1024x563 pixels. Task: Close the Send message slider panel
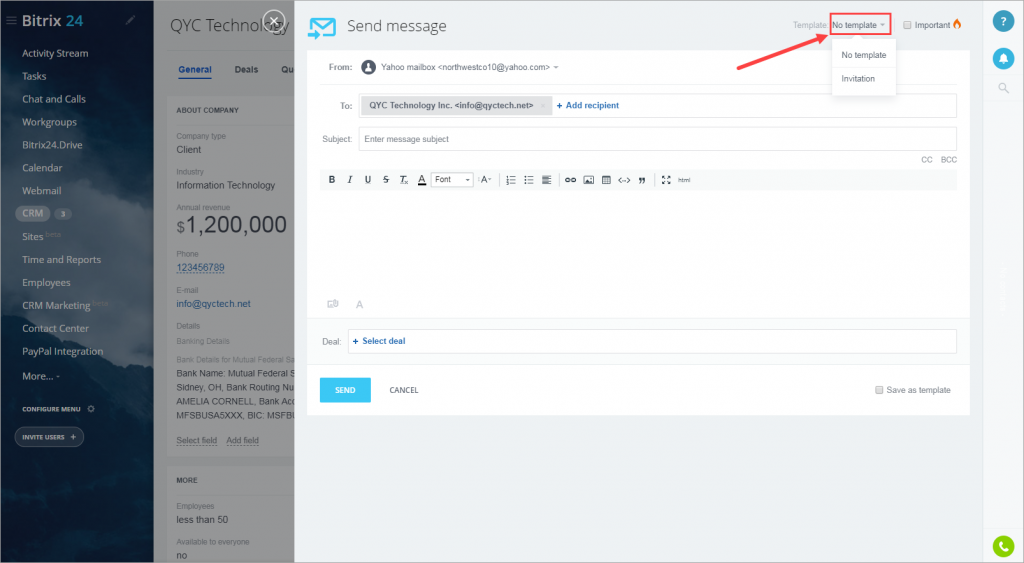tap(274, 21)
